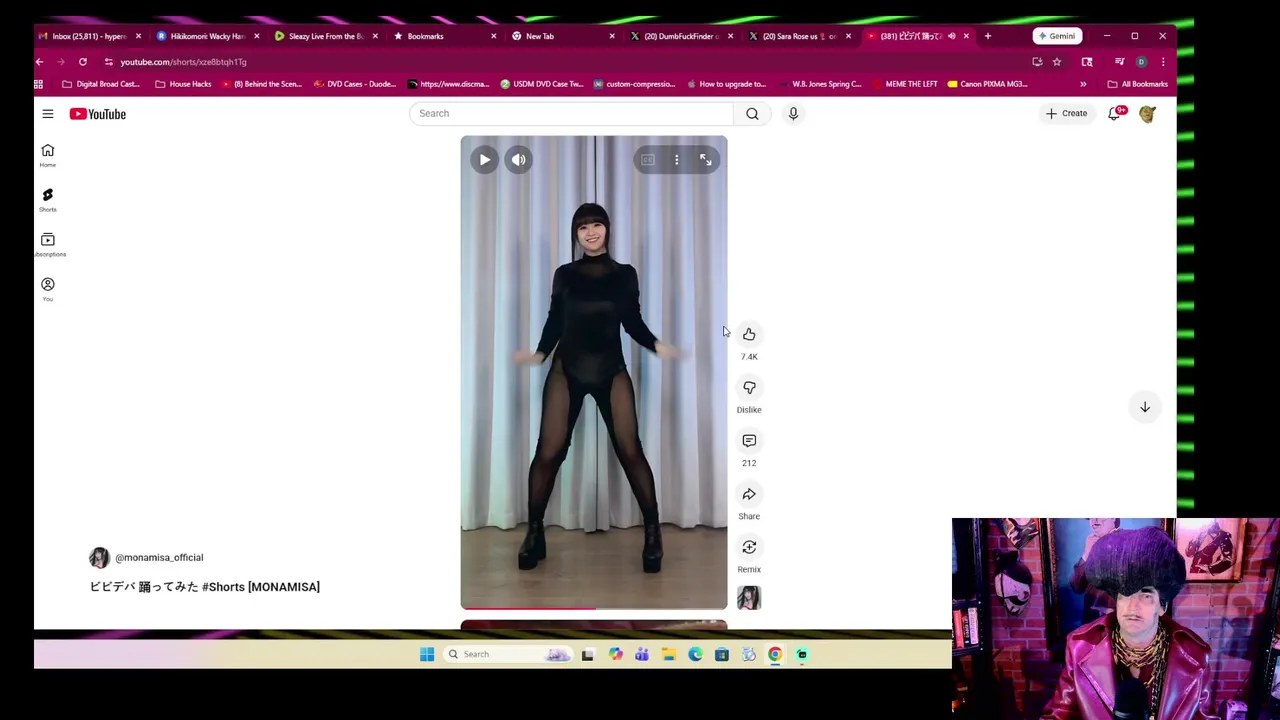
Task: Switch to the New Tab tab
Action: (563, 36)
